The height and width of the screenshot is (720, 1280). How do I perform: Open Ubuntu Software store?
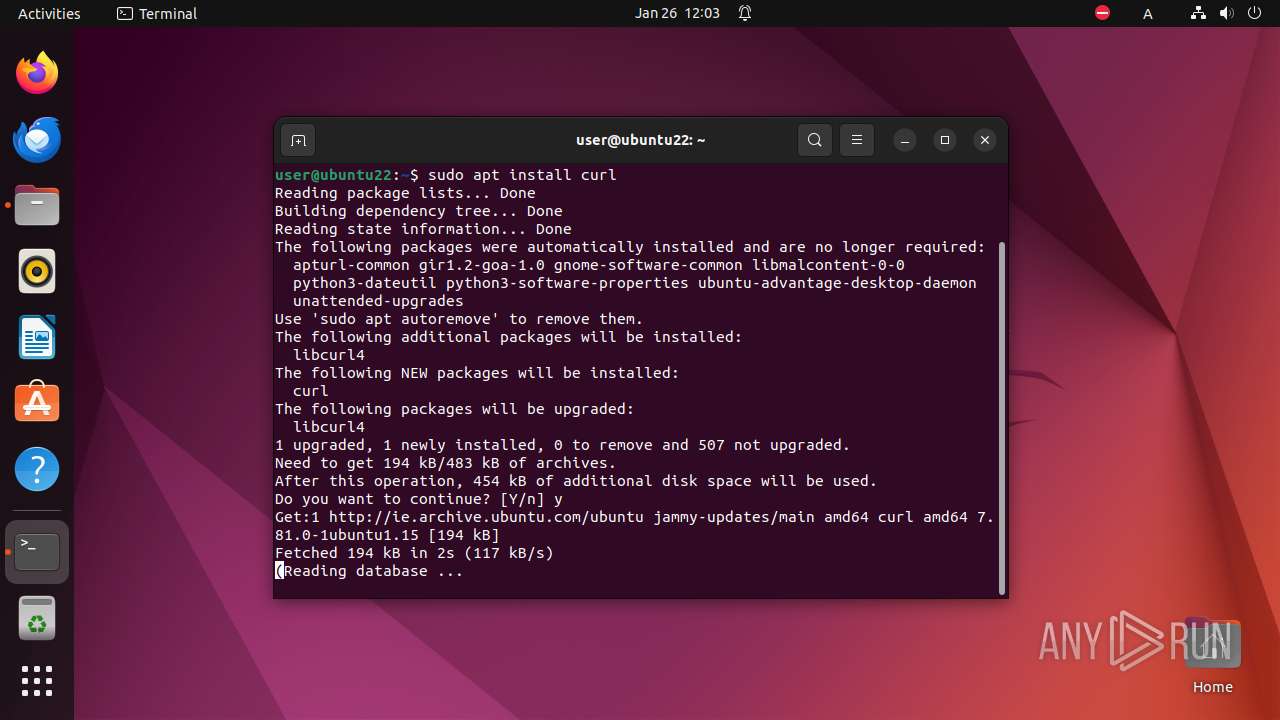[x=37, y=403]
